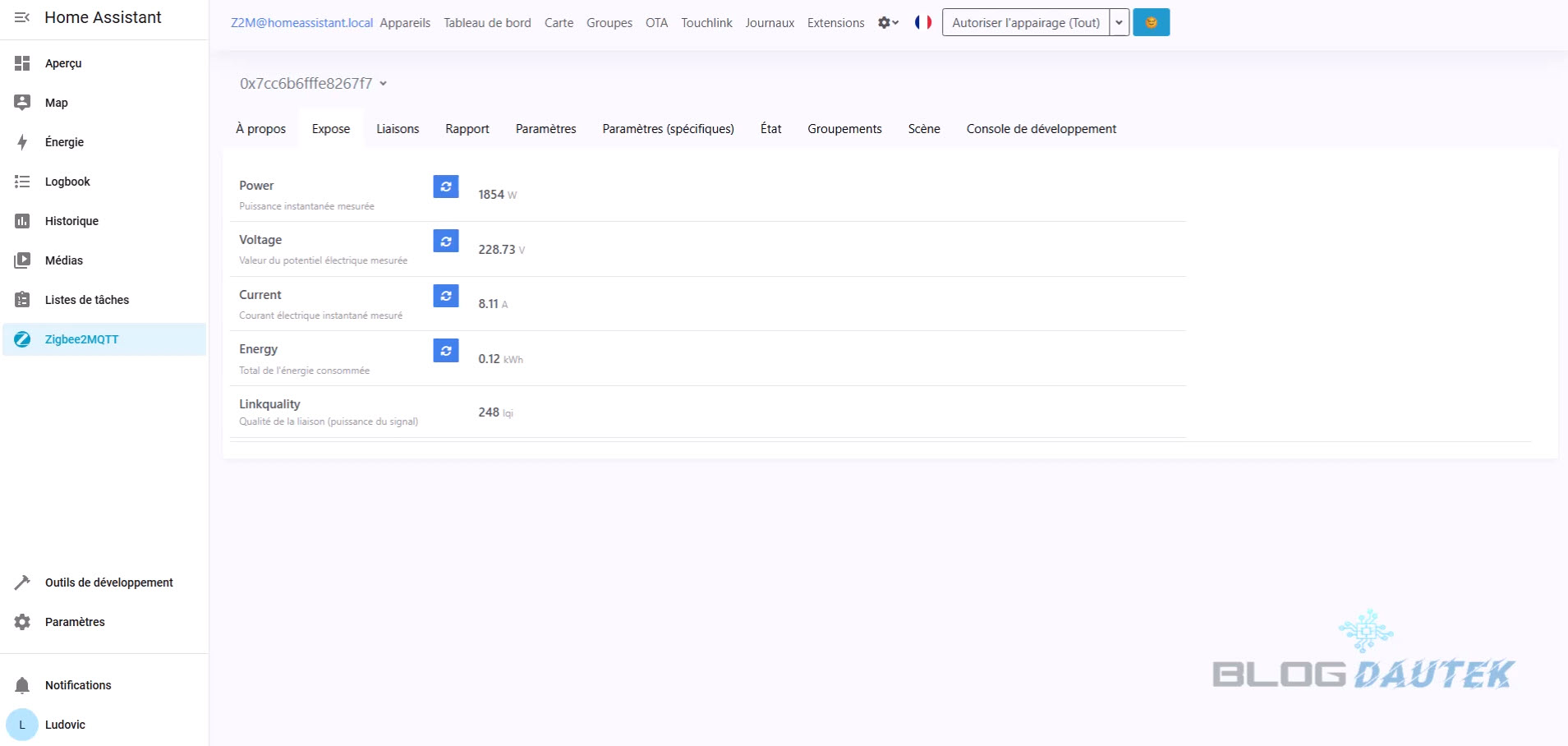Click the blue emoji button in navbar
The width and height of the screenshot is (1568, 746).
coord(1151,23)
